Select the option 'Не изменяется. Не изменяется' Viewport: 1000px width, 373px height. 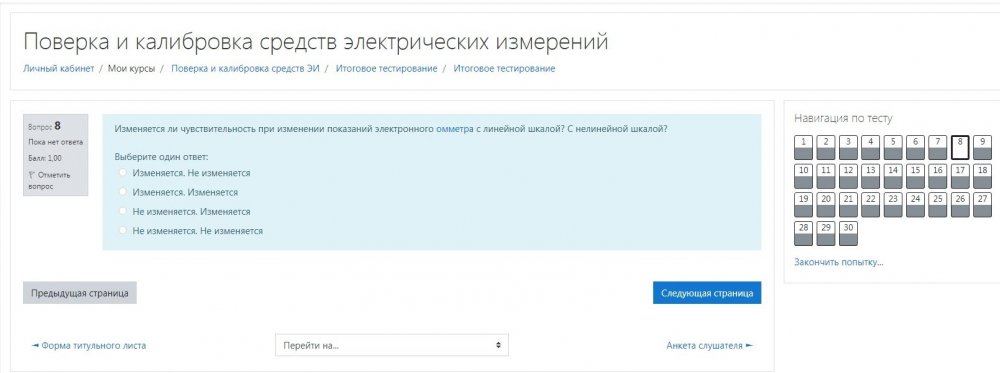(x=122, y=231)
